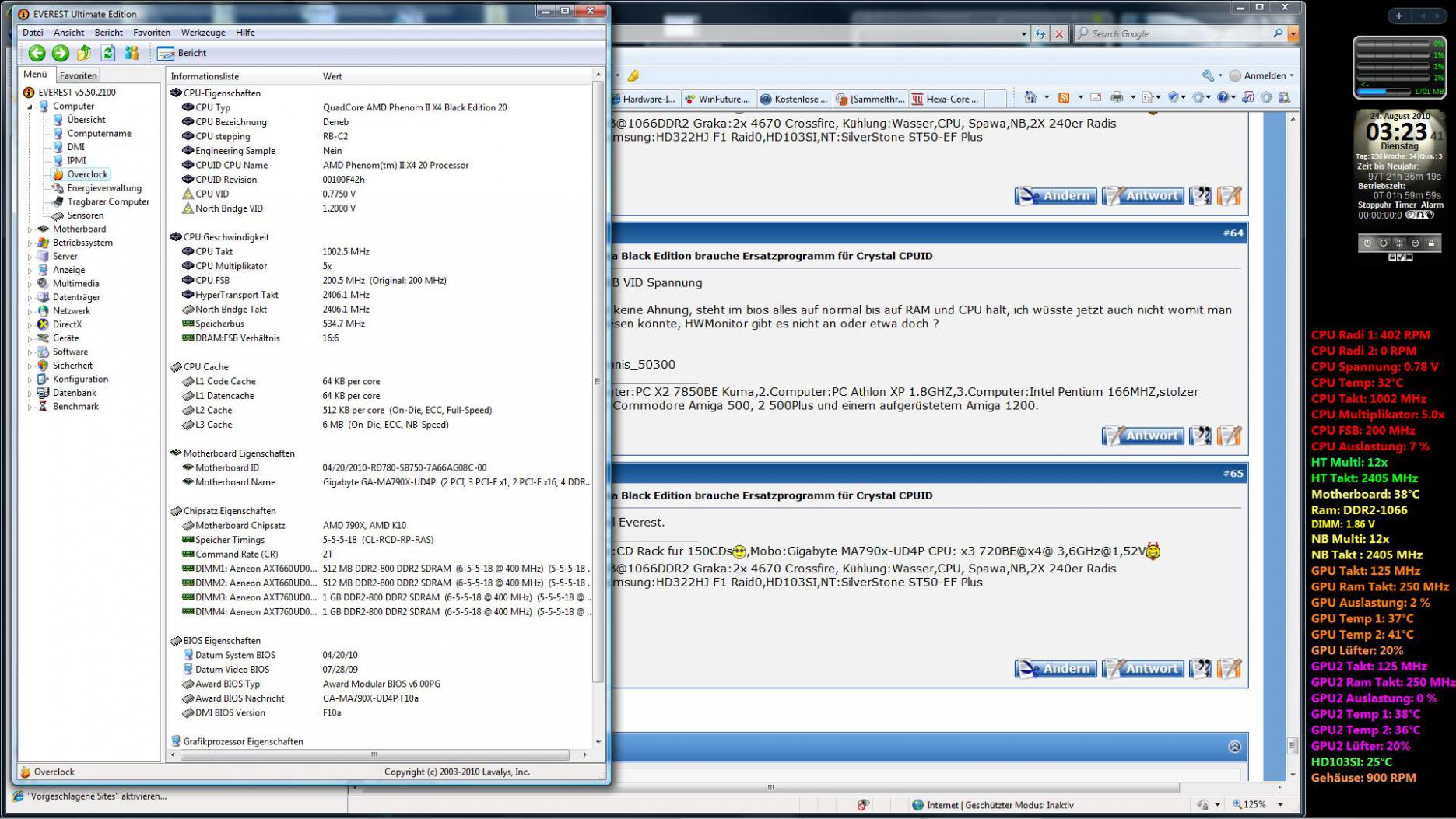Image resolution: width=1456 pixels, height=819 pixels.
Task: Open 125% zoom level dropdown in status bar
Action: (1281, 804)
